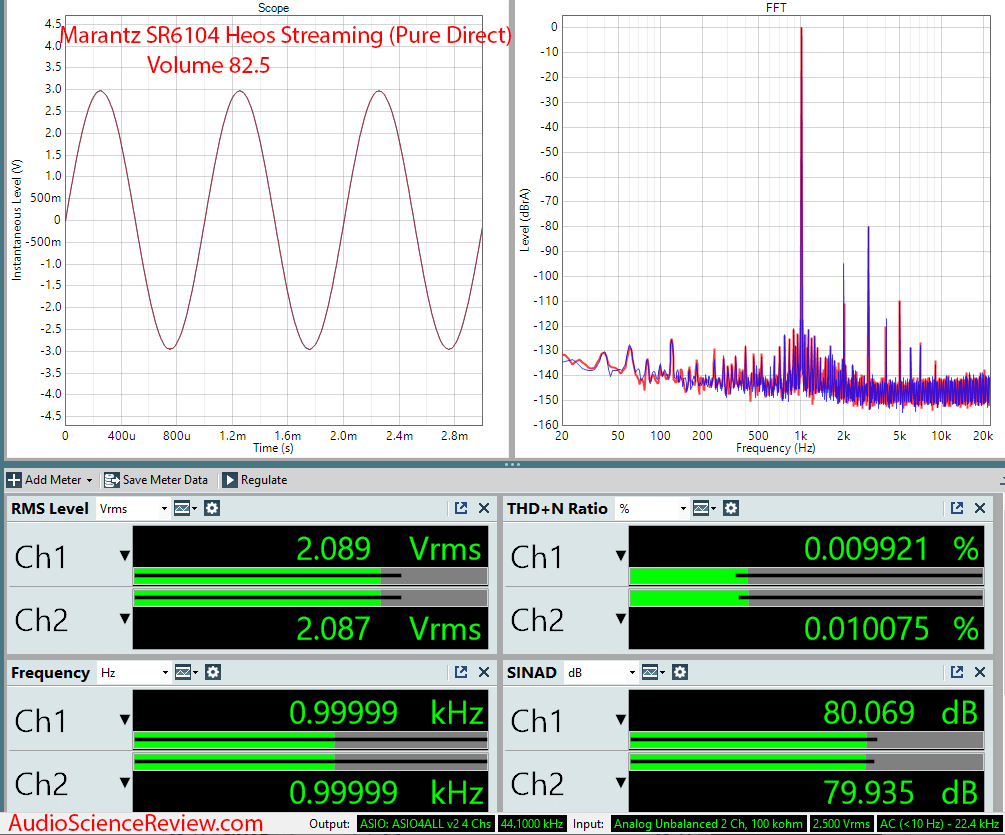The image size is (1005, 835).
Task: Click SINAD Ch1 bar graph
Action: 806,740
